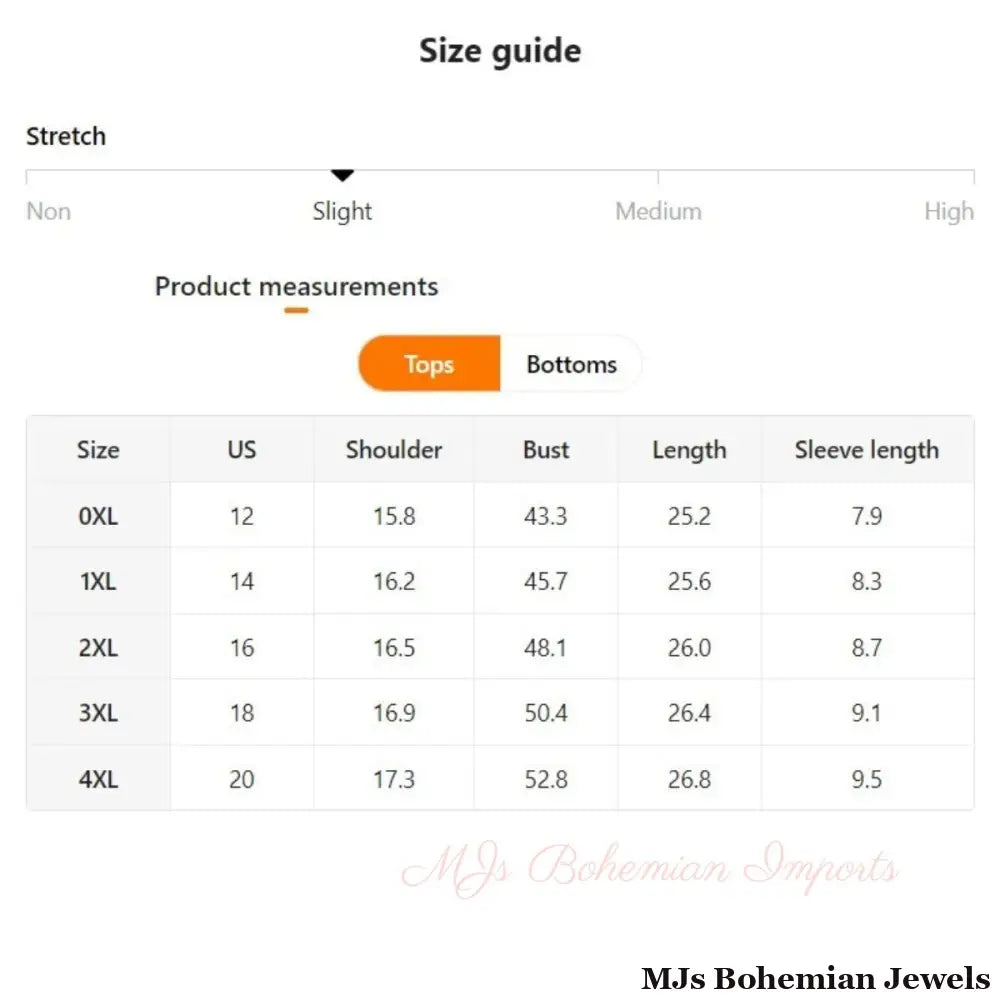Click the Bust column header
The image size is (1000, 1000).
(x=546, y=450)
